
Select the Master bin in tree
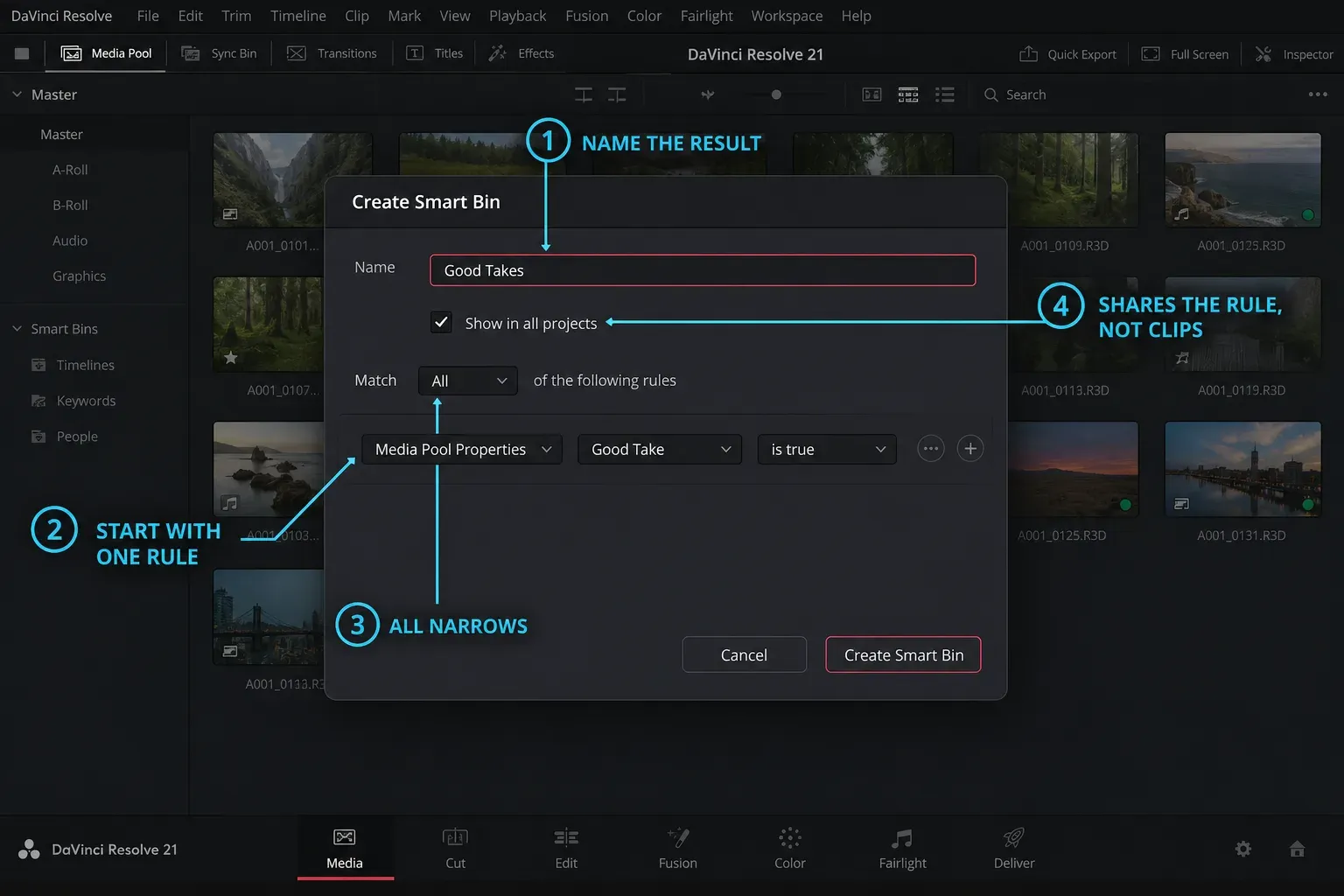tap(61, 134)
